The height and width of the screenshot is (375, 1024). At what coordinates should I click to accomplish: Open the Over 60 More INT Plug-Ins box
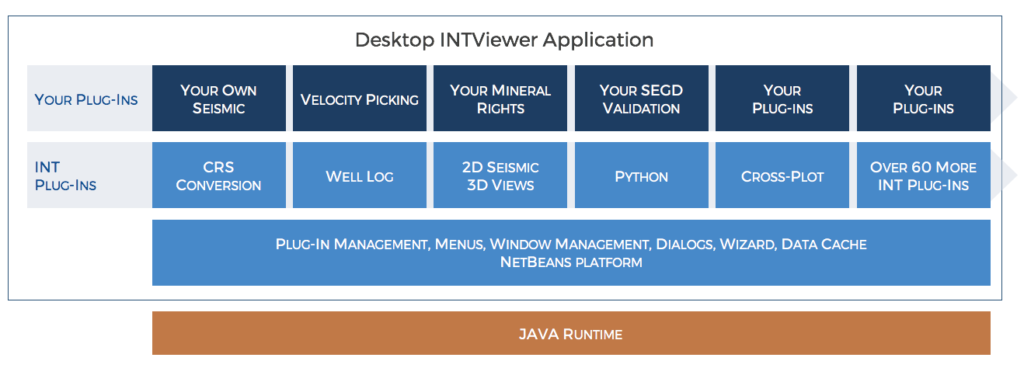923,175
